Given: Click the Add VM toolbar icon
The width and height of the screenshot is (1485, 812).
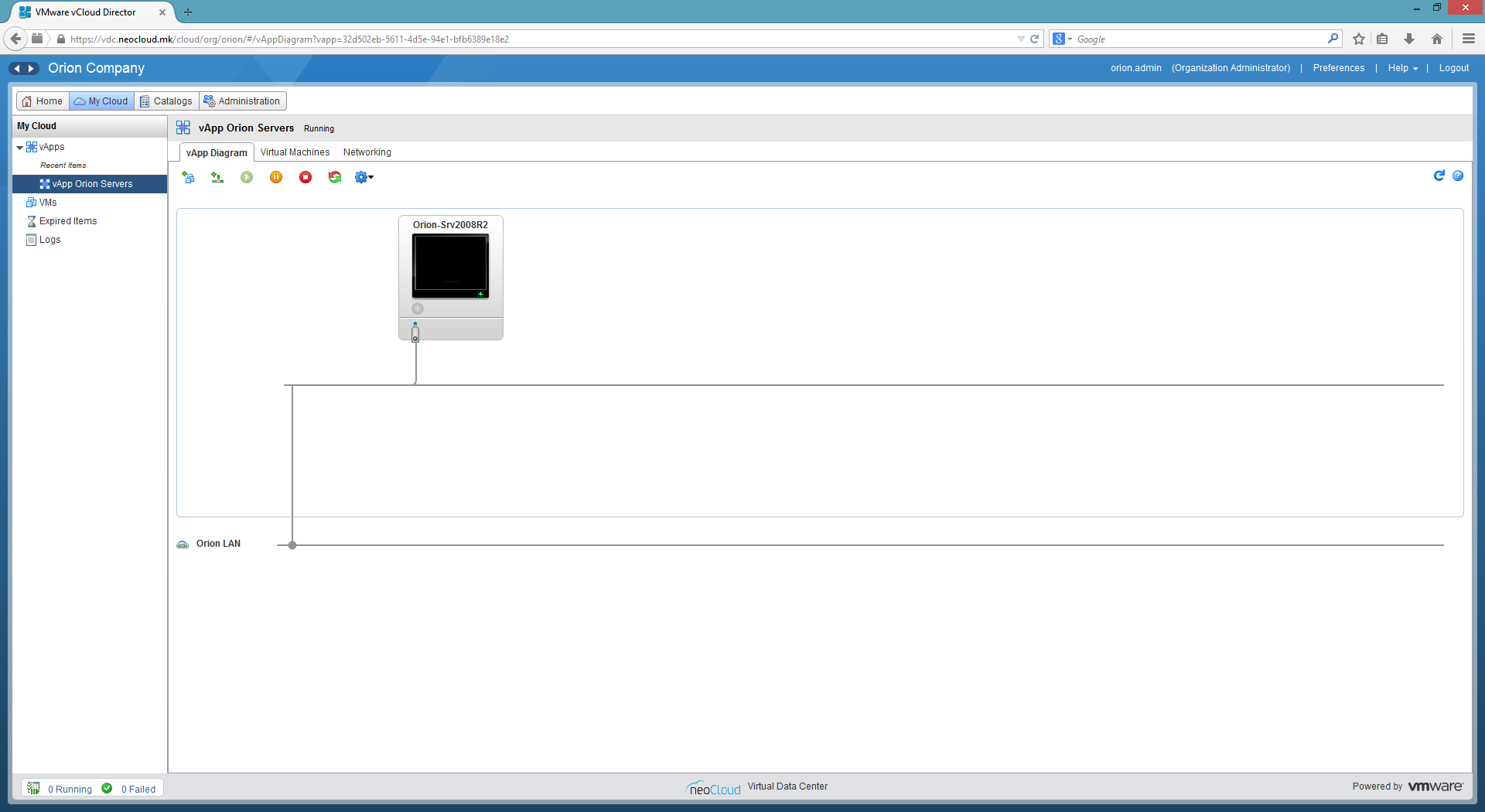Looking at the screenshot, I should click(188, 177).
